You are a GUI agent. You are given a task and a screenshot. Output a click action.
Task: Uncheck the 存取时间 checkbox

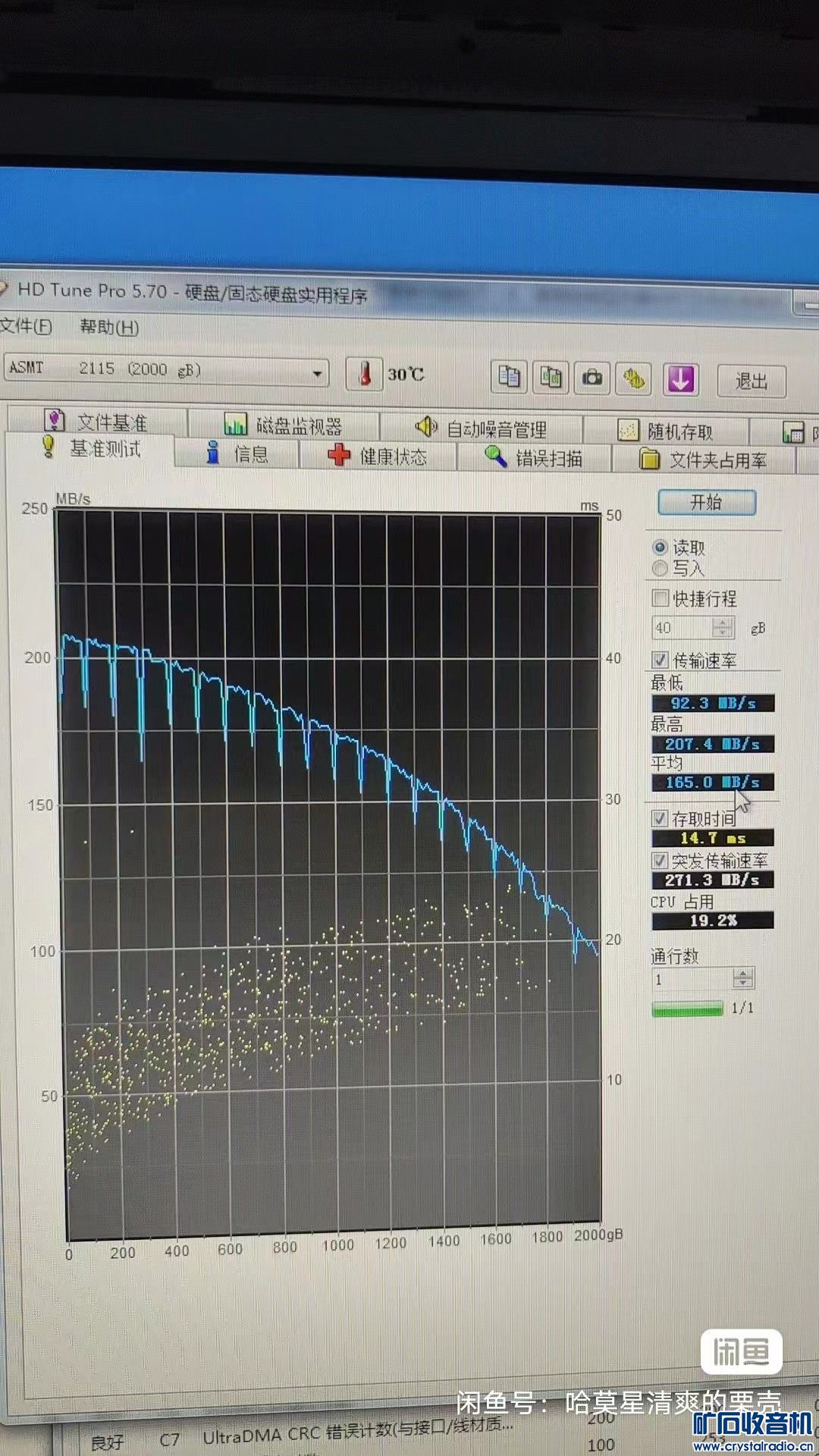pyautogui.click(x=660, y=818)
